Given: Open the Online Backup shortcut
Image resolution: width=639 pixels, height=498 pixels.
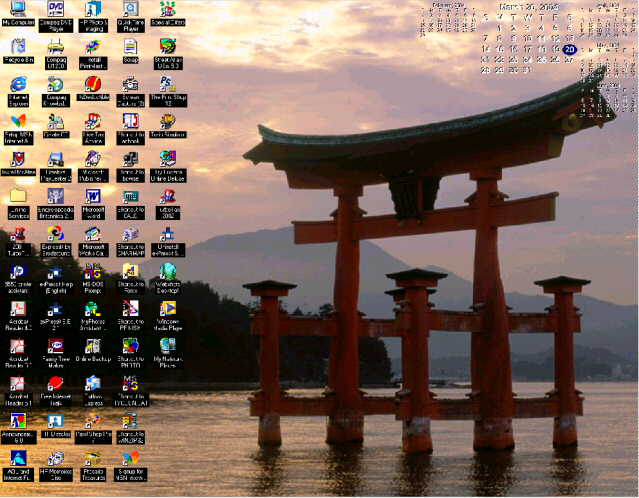Looking at the screenshot, I should (x=92, y=346).
